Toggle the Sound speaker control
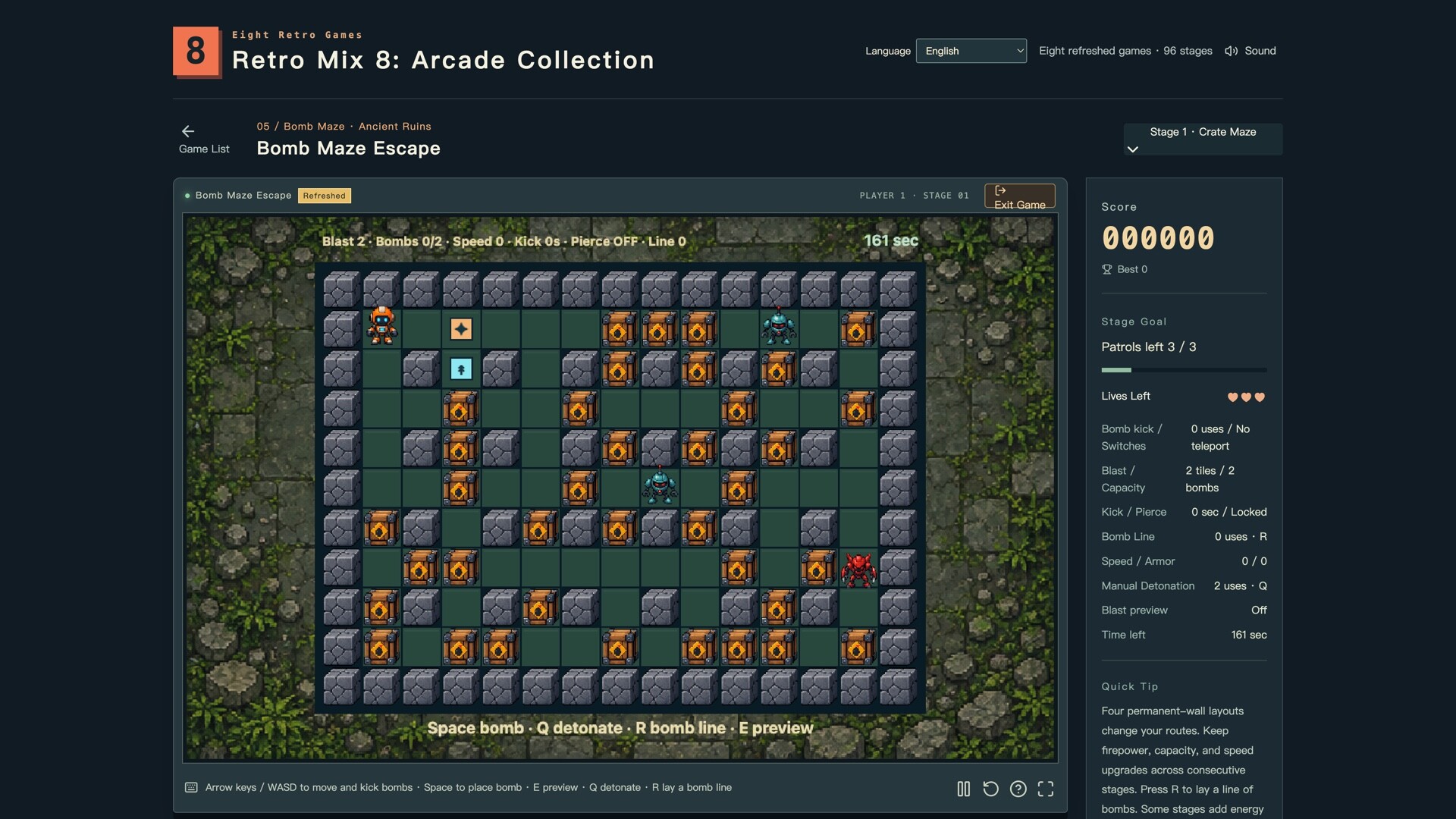The image size is (1456, 819). coord(1250,51)
